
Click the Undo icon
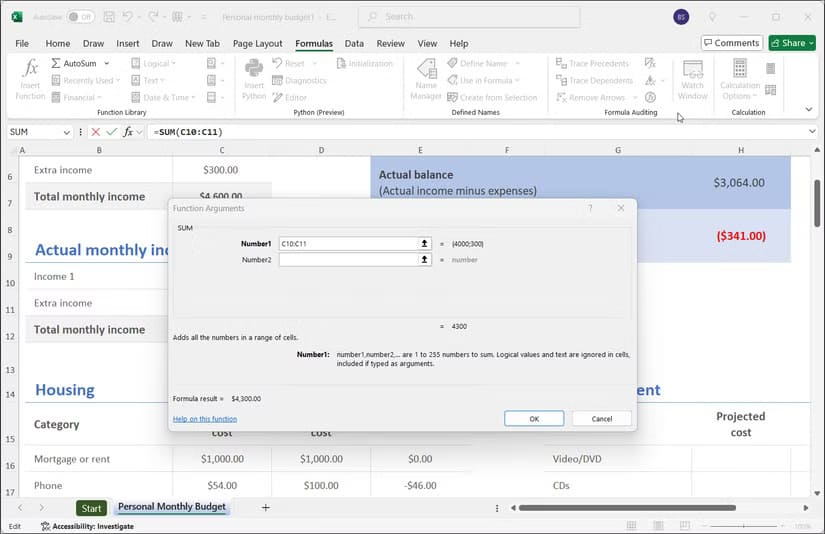(x=128, y=17)
